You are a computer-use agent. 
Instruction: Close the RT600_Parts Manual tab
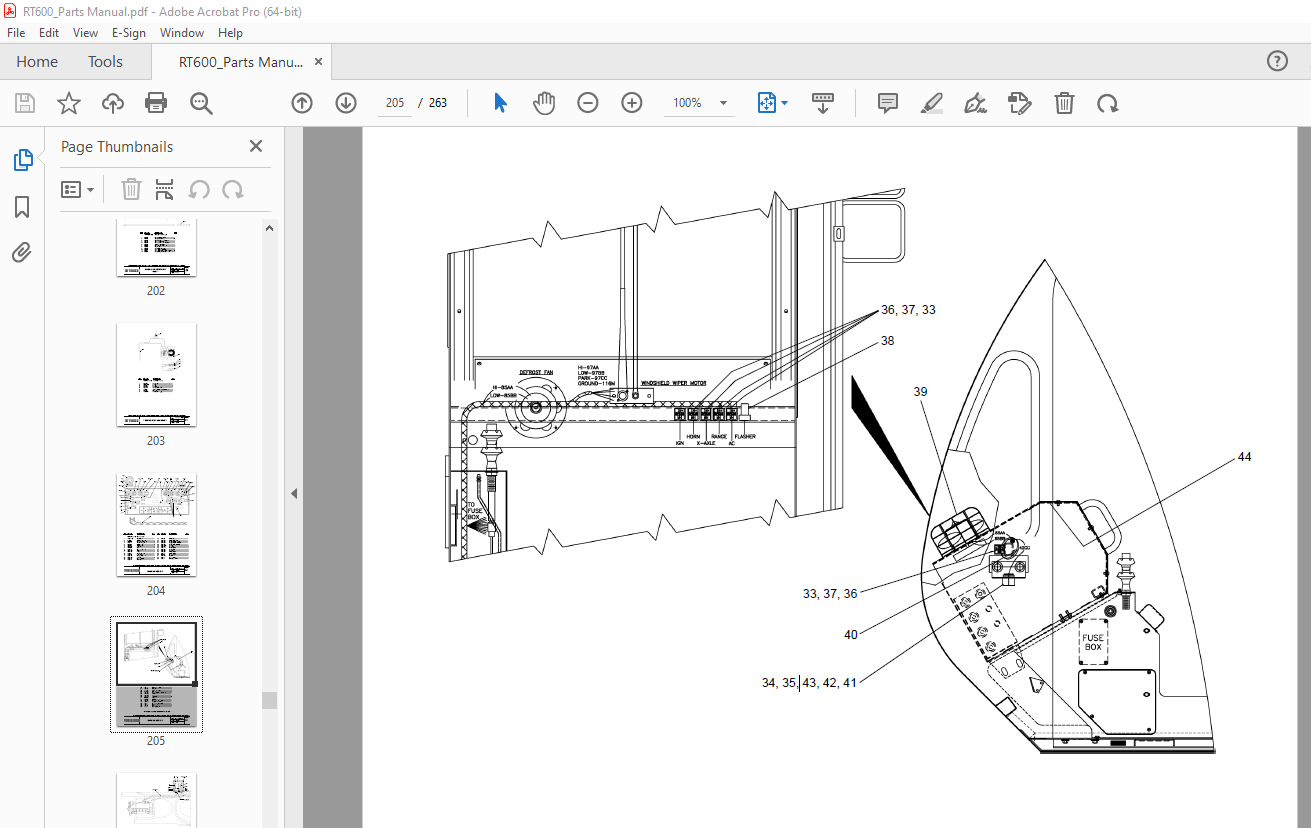[319, 62]
